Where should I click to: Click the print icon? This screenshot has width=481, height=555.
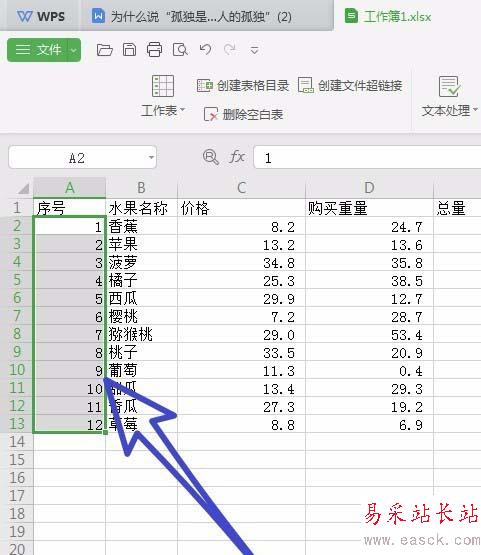click(154, 50)
